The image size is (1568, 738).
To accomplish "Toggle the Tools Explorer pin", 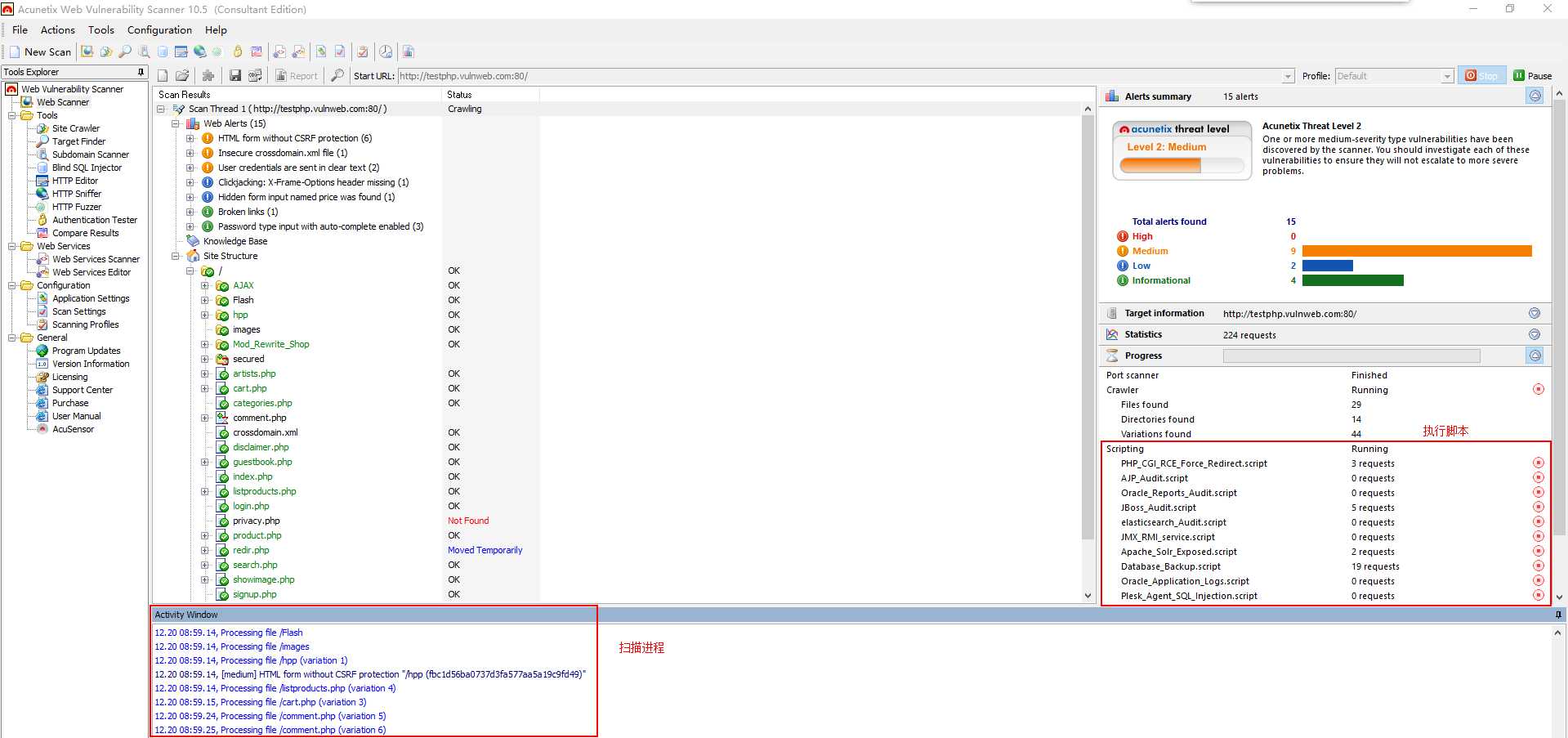I will pyautogui.click(x=141, y=72).
